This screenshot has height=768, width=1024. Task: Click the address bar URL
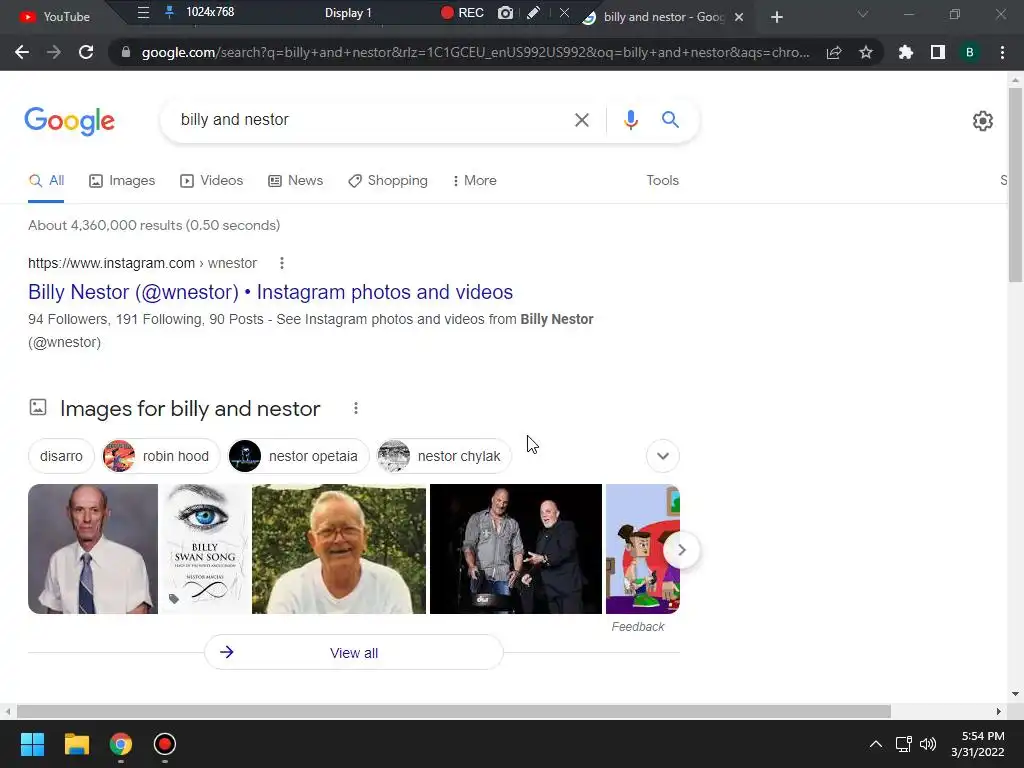[475, 52]
